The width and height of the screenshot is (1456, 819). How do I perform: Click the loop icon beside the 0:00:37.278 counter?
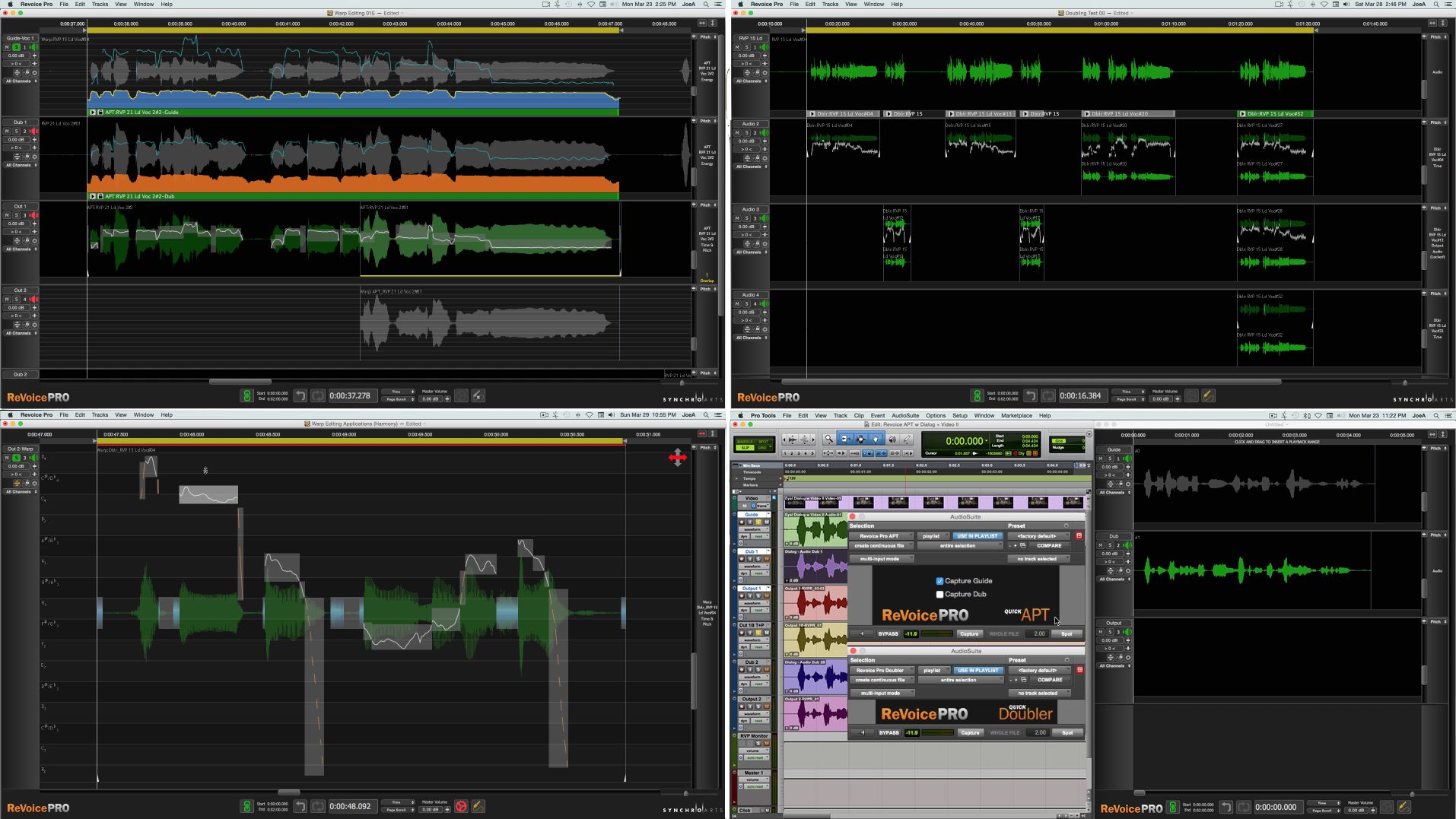point(318,395)
